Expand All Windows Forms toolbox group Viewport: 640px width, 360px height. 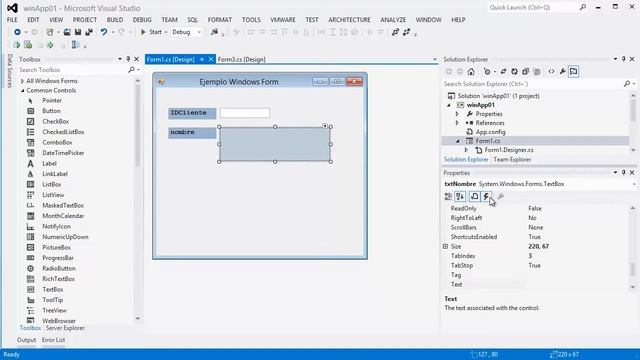[22, 81]
